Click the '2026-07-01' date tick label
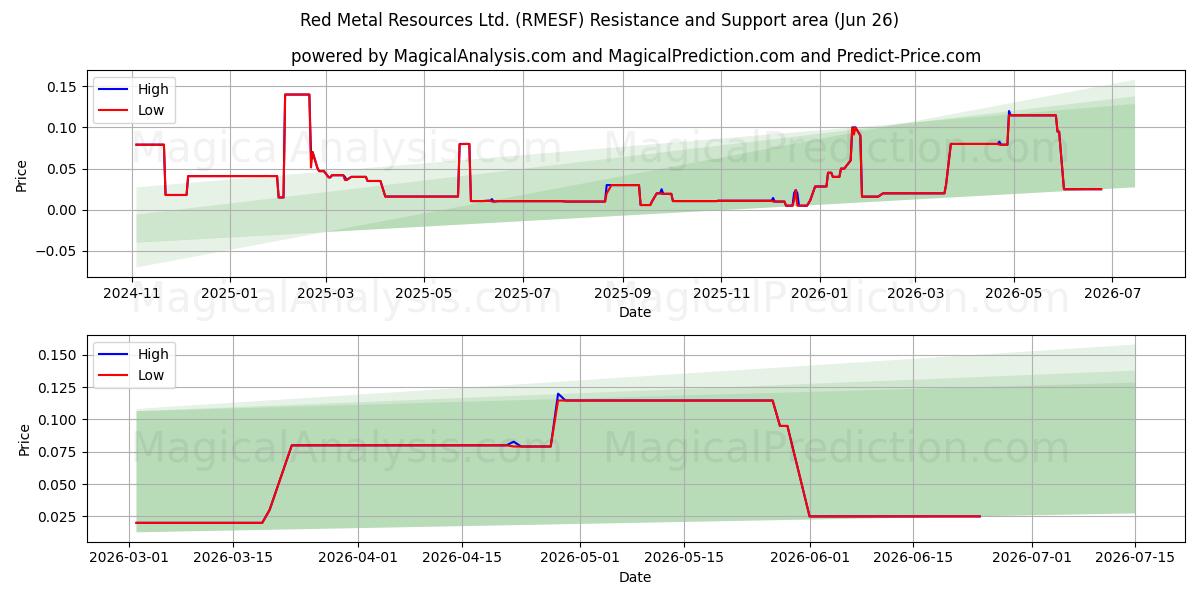 coord(1030,558)
